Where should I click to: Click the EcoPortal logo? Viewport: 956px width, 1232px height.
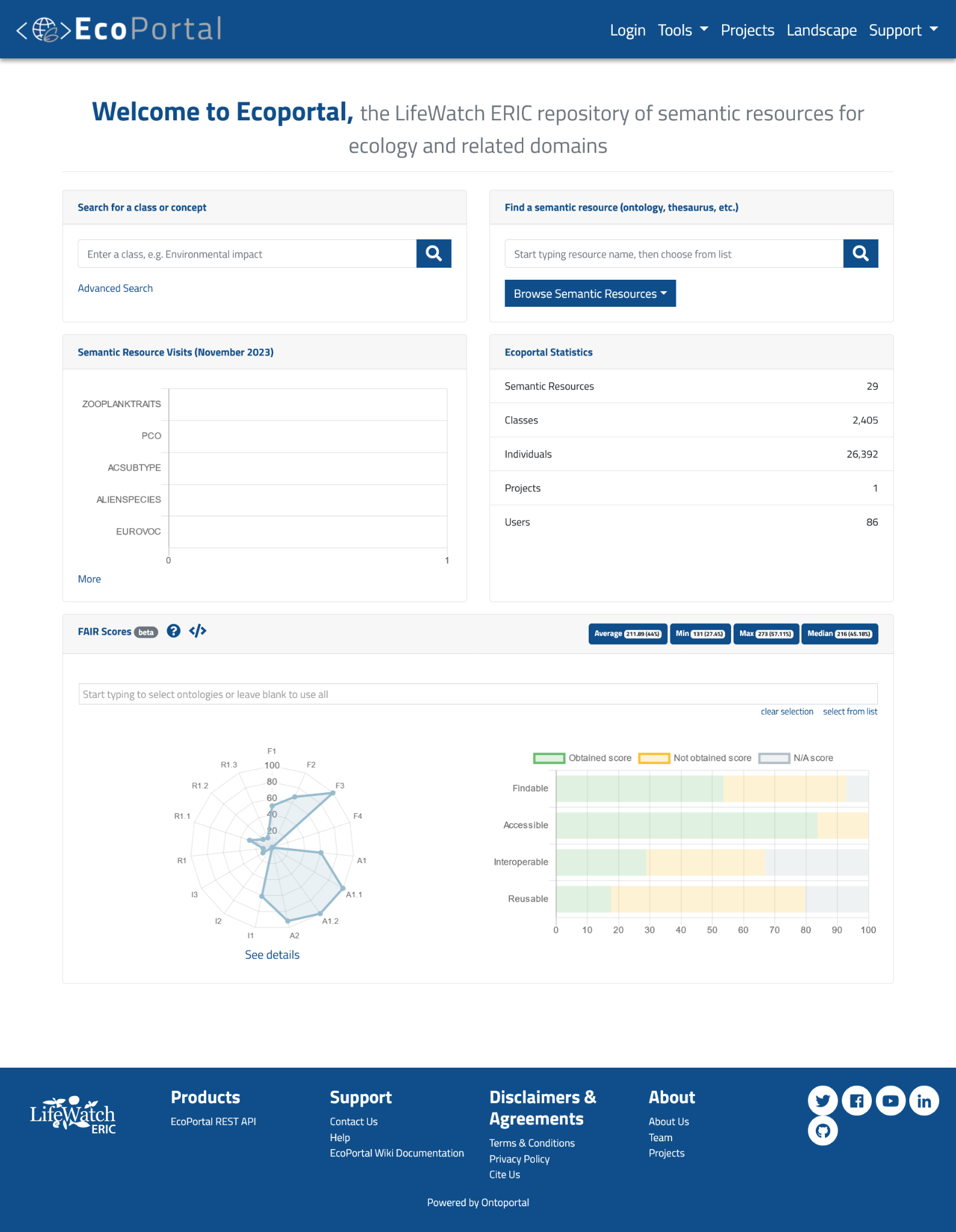(x=119, y=29)
